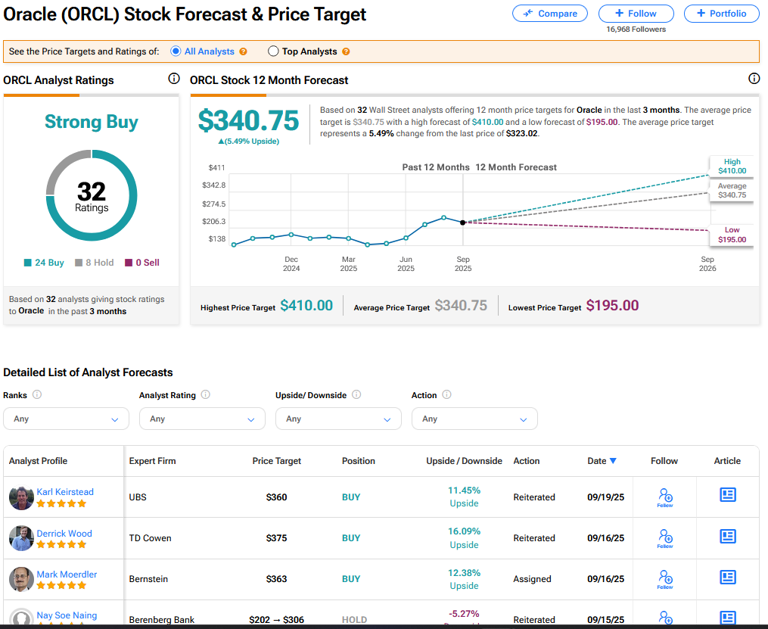Expand the Ranks dropdown

coord(65,419)
